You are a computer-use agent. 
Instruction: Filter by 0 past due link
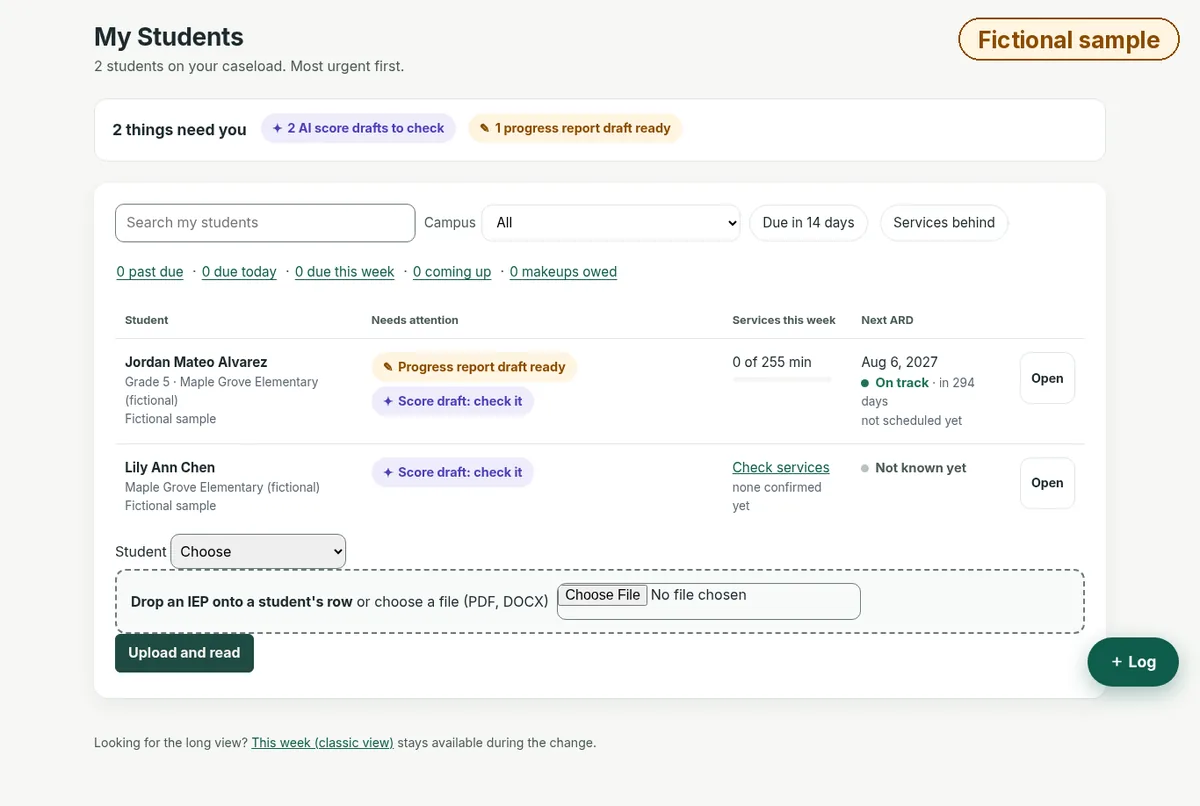150,272
